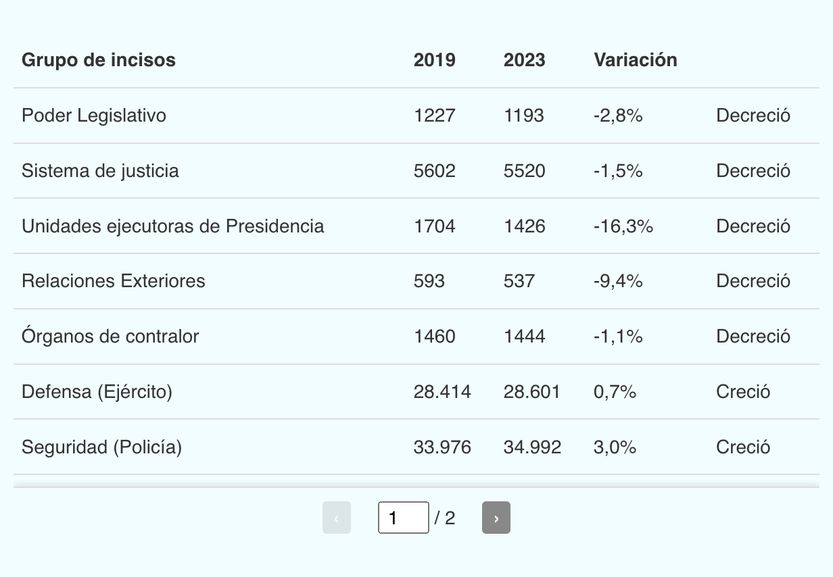833x577 pixels.
Task: Click Unidades ejecutoras de Presidencia cell
Action: [173, 226]
